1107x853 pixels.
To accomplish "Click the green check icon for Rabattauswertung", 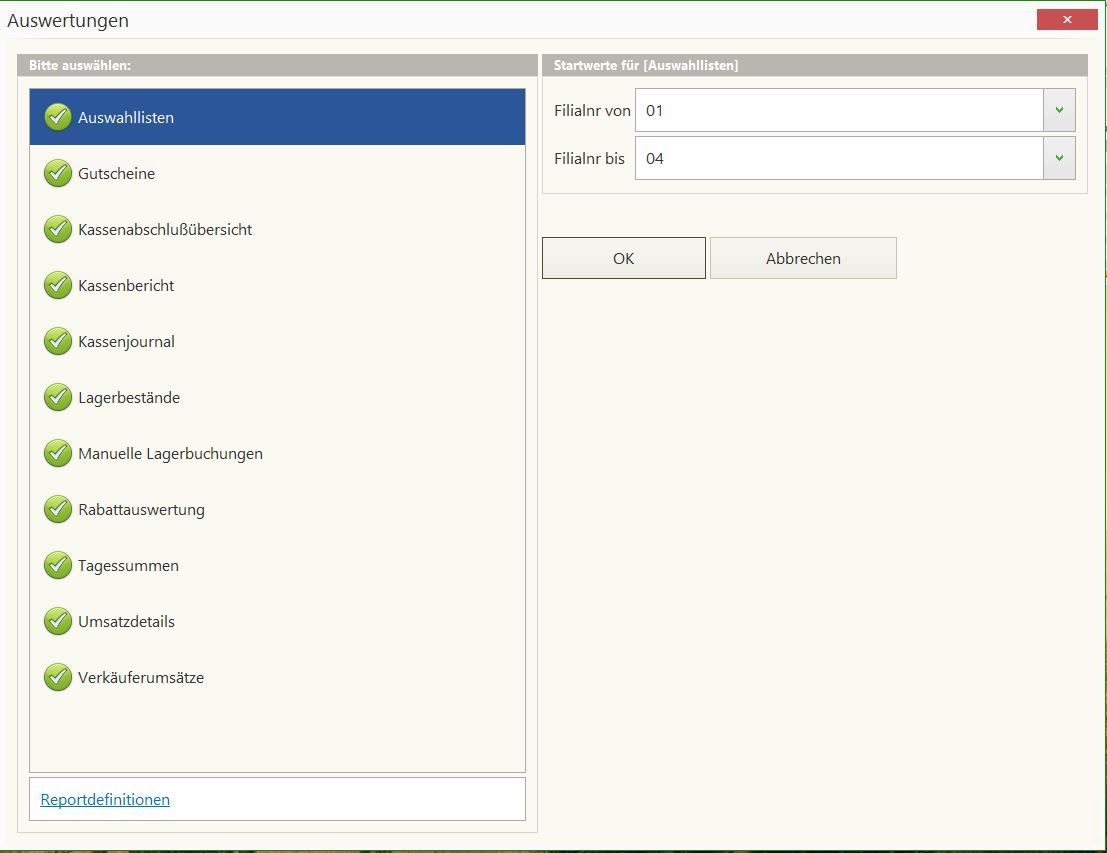I will tap(58, 509).
